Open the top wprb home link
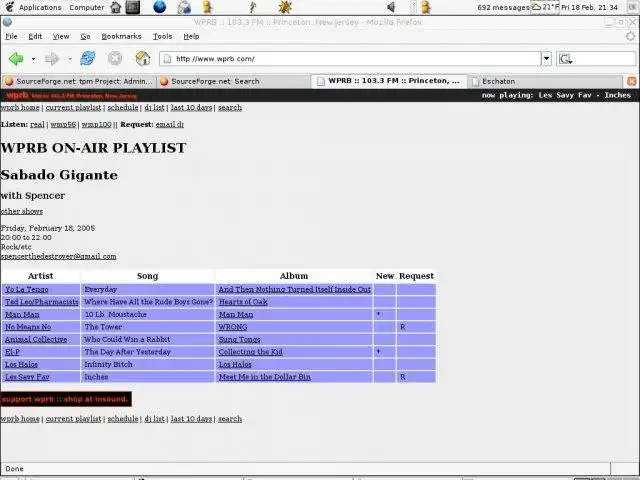 click(20, 107)
